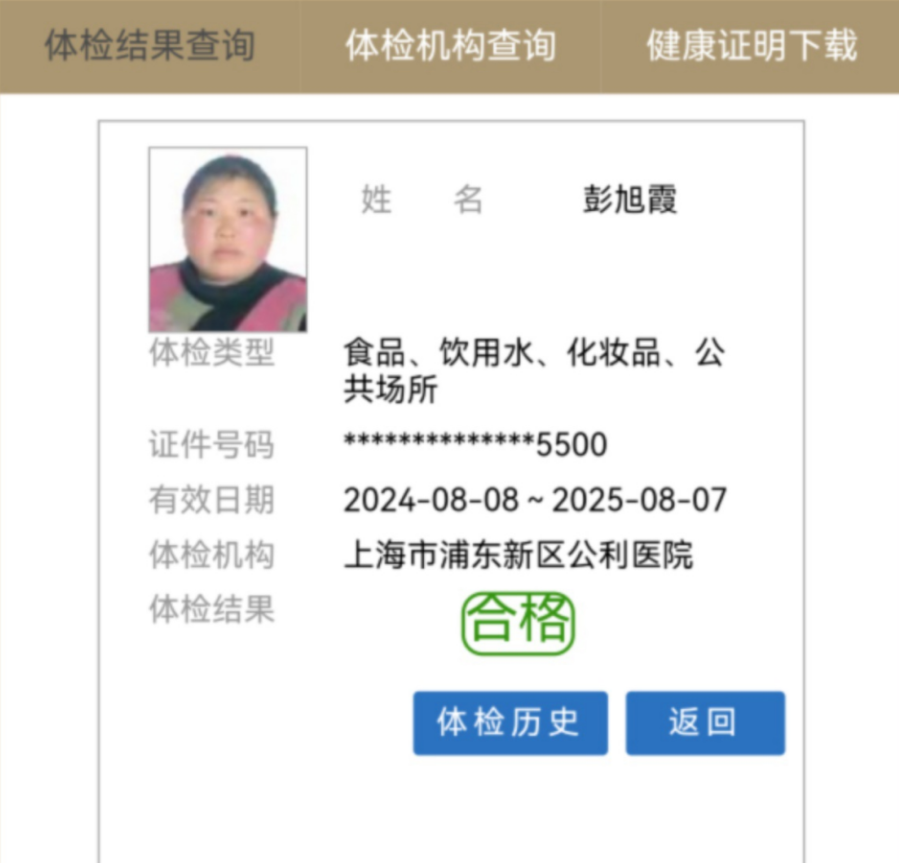Image resolution: width=899 pixels, height=863 pixels.
Task: Click the 体检类型 label
Action: click(212, 352)
